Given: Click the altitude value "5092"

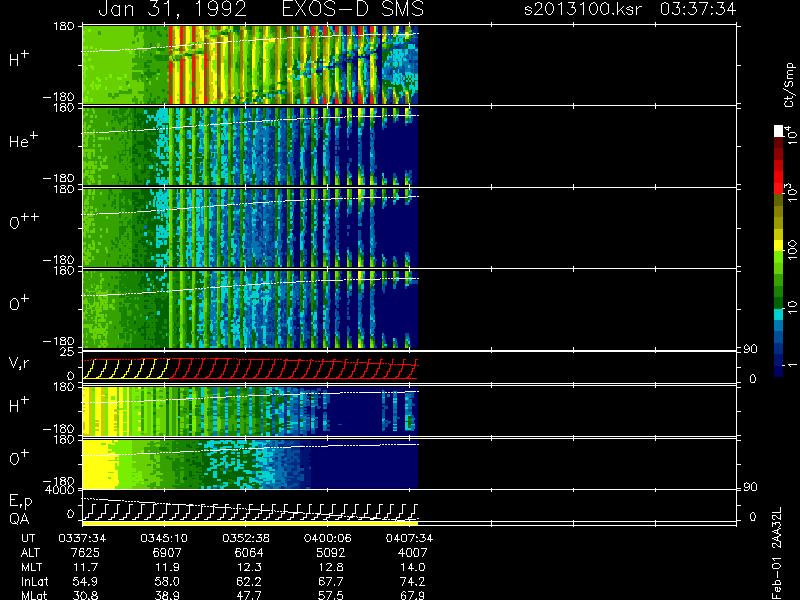Looking at the screenshot, I should tap(331, 553).
